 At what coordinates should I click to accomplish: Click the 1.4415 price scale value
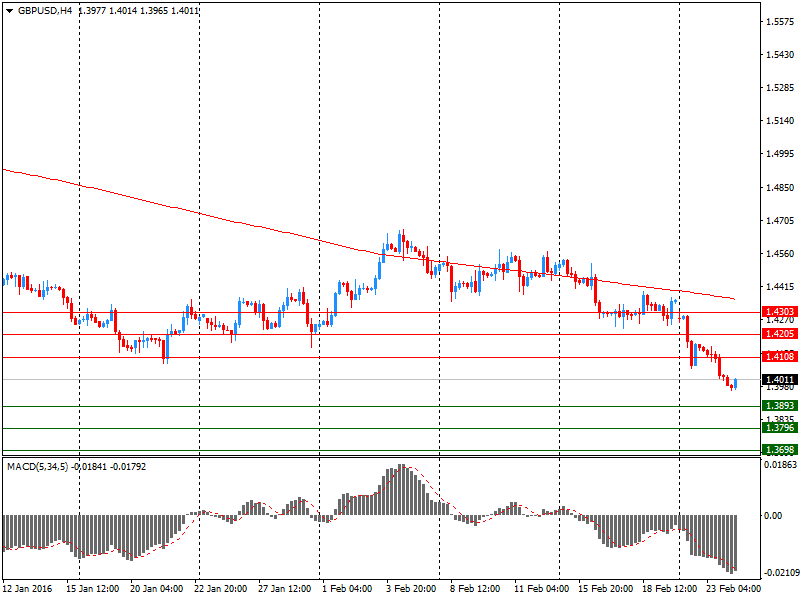[780, 287]
